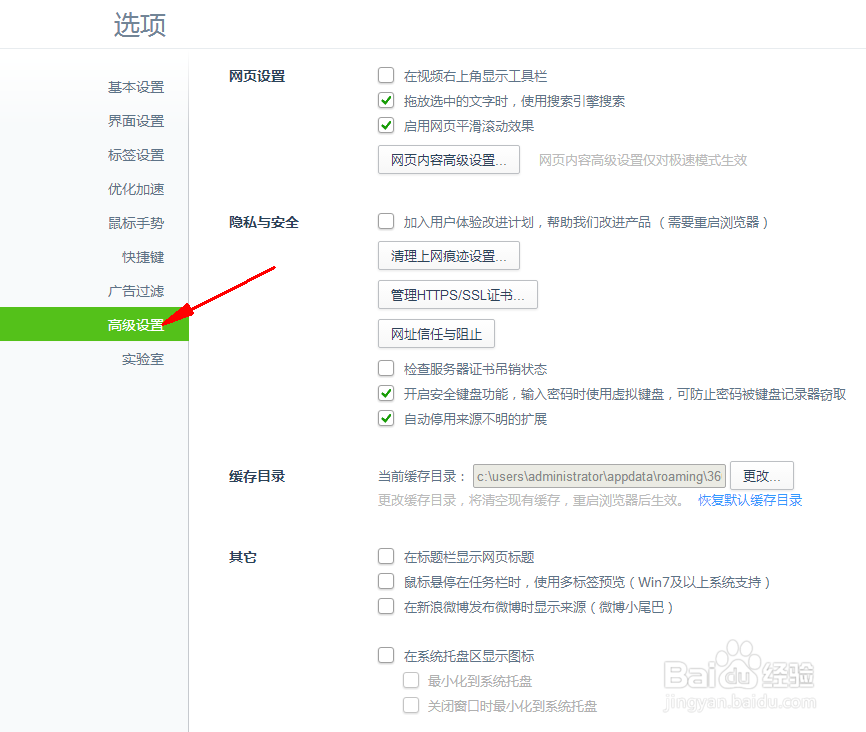Click 网址信任与阻止 button
866x732 pixels.
click(x=436, y=334)
